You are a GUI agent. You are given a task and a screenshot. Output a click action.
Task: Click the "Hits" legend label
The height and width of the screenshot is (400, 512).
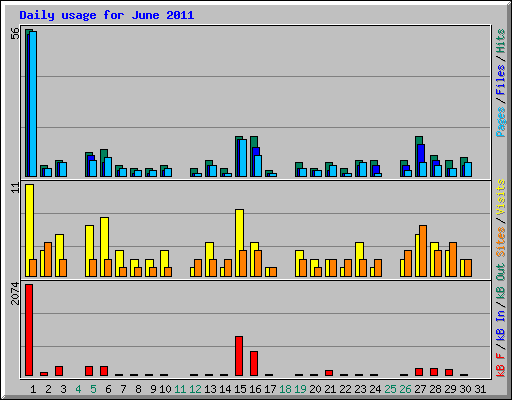pos(501,41)
